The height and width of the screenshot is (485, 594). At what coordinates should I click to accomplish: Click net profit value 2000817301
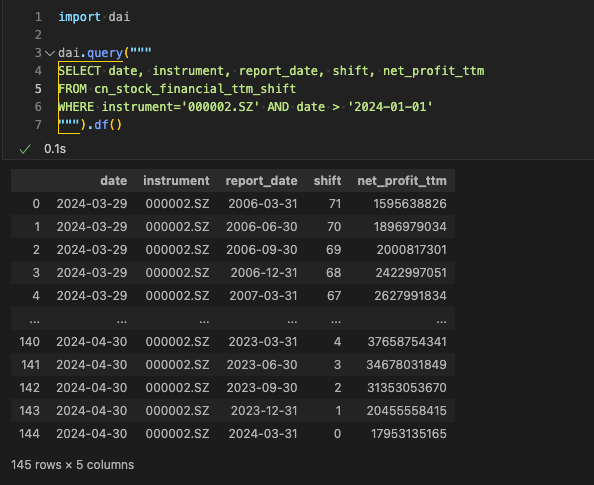[x=411, y=250]
